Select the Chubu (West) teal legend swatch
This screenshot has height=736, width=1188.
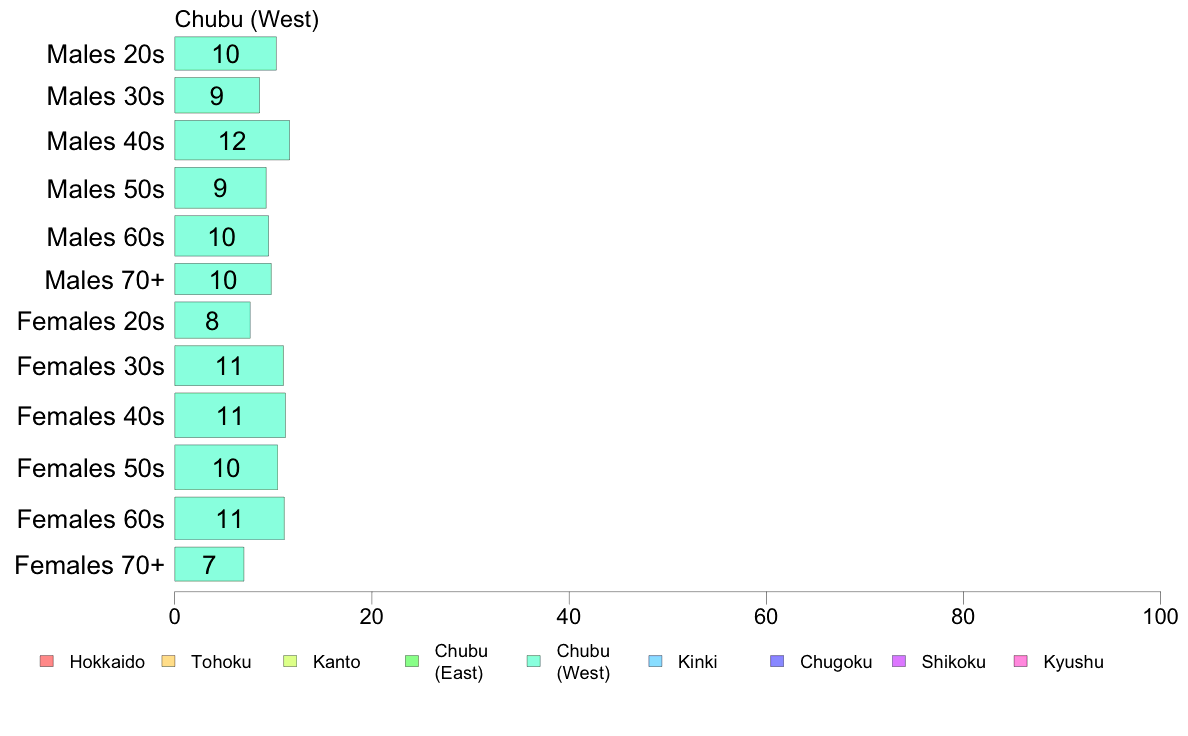tap(533, 661)
